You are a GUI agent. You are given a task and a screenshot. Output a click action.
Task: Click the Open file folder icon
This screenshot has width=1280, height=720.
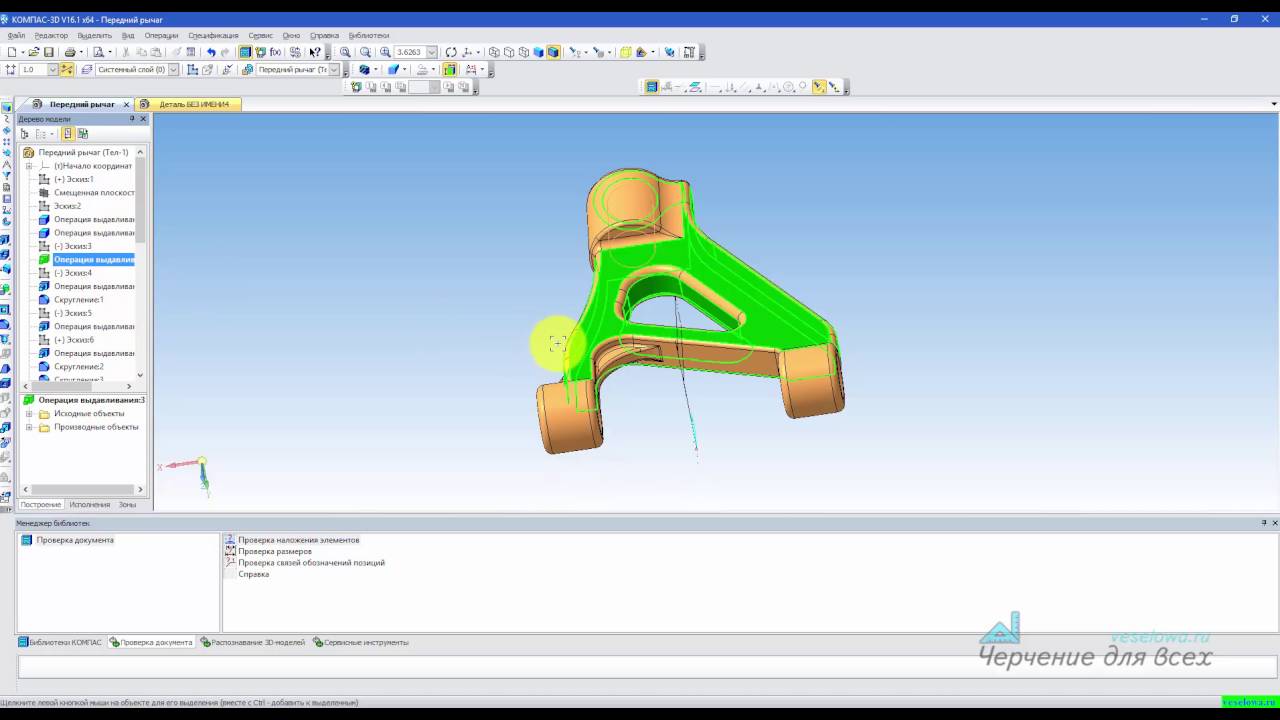(33, 52)
